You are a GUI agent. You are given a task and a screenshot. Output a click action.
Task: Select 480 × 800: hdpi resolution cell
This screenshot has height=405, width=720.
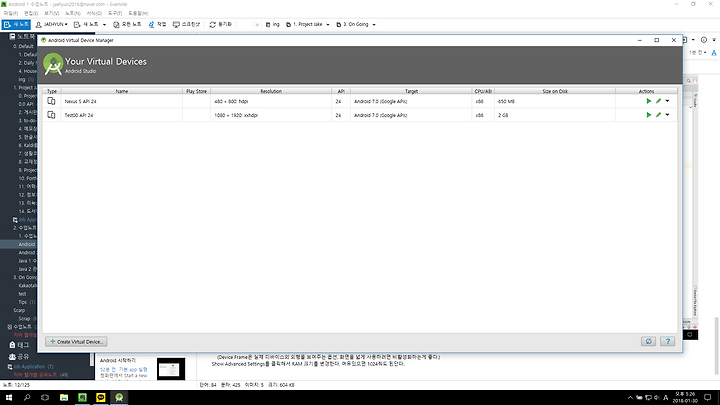271,101
